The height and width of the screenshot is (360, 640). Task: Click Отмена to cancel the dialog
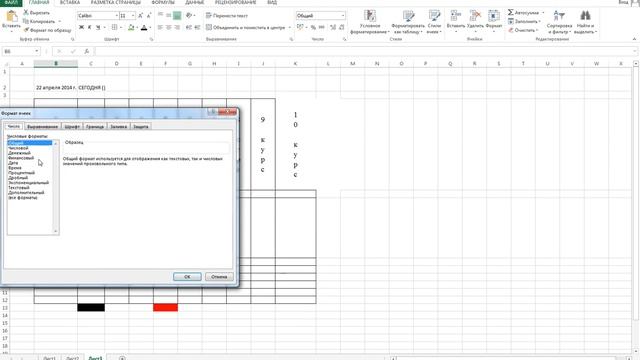[x=219, y=277]
